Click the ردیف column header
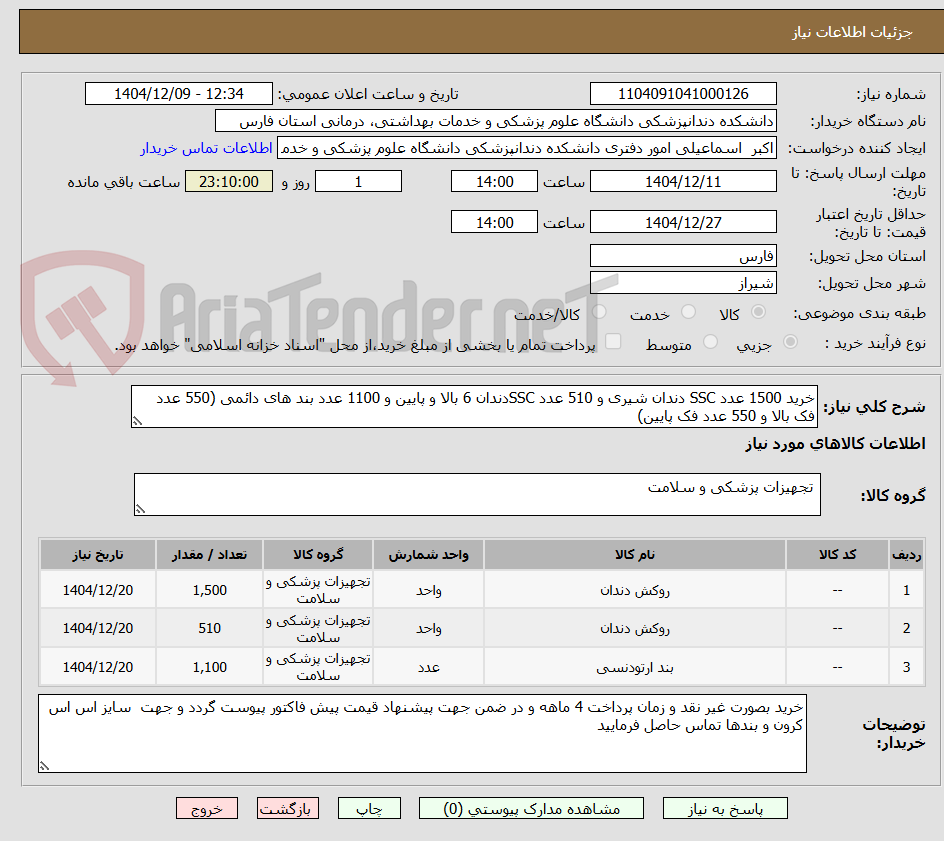This screenshot has width=944, height=841. [x=907, y=554]
